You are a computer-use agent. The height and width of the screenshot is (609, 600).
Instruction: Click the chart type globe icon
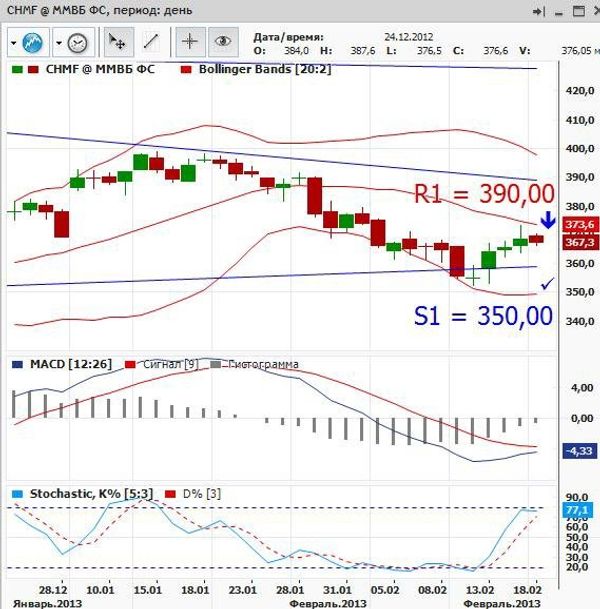(x=32, y=42)
